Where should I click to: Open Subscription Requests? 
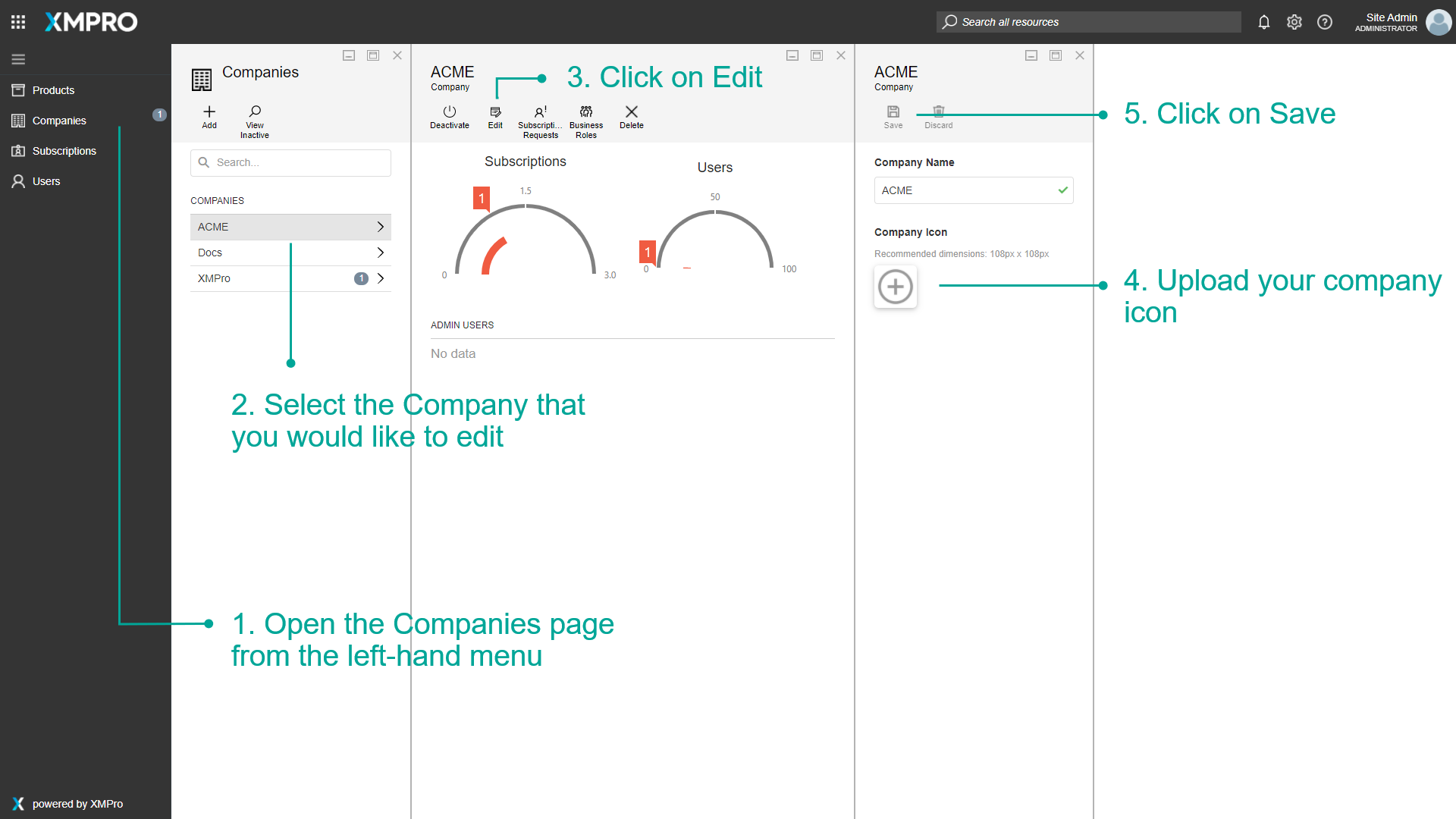pos(540,112)
